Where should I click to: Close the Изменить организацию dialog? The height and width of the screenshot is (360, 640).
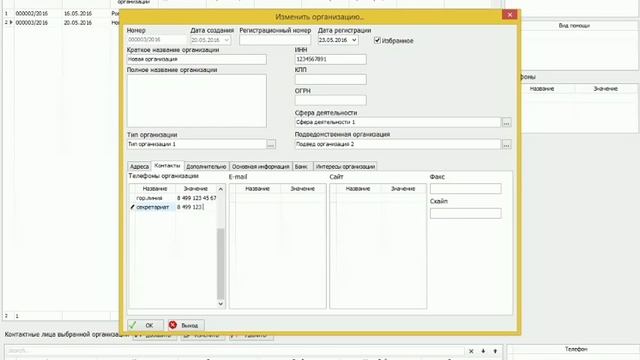click(x=509, y=15)
